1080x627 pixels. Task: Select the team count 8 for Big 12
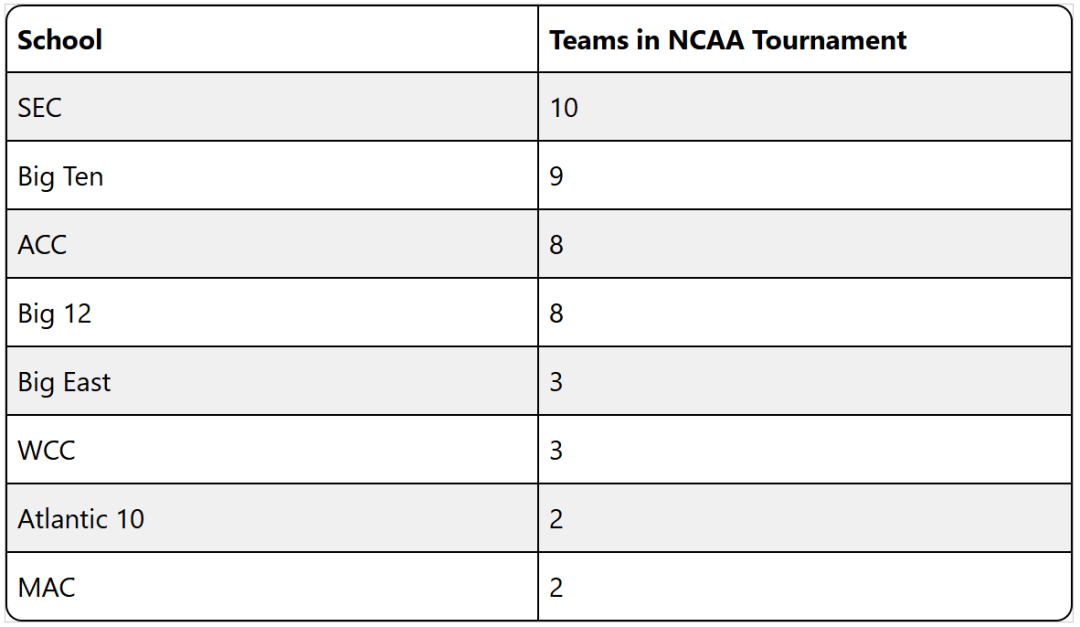click(557, 314)
